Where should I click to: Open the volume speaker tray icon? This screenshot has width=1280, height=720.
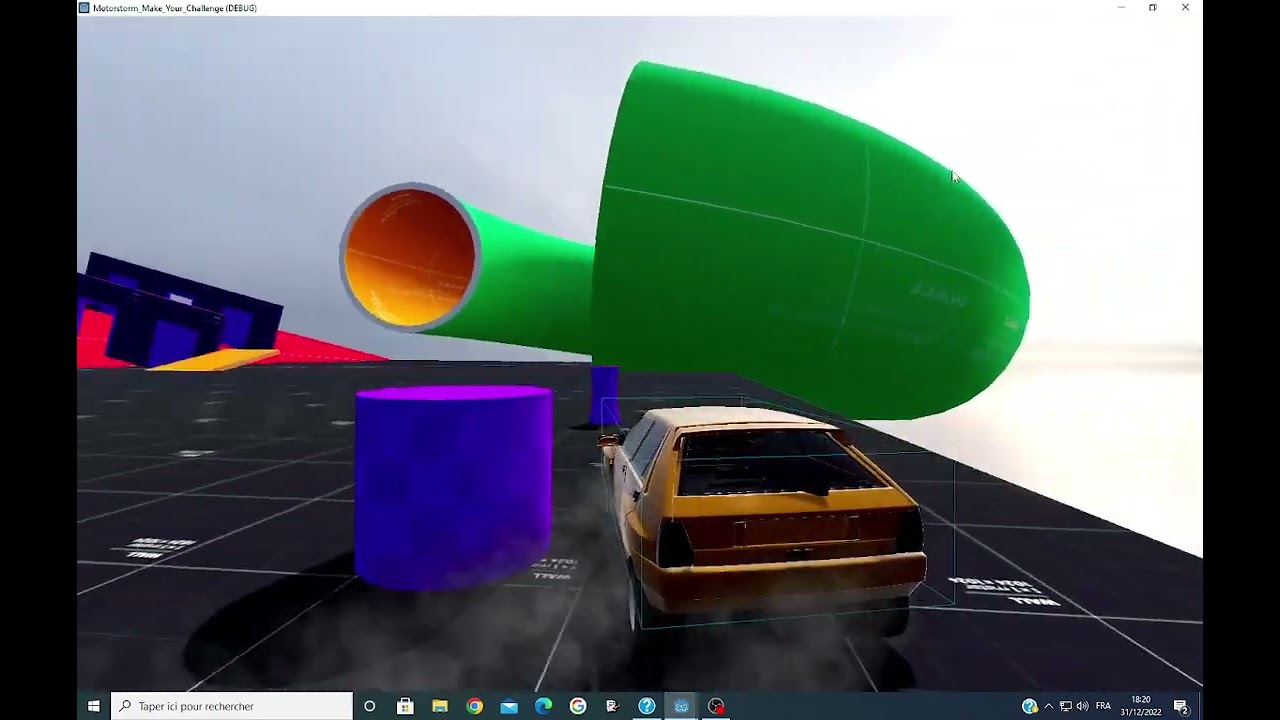(x=1082, y=706)
